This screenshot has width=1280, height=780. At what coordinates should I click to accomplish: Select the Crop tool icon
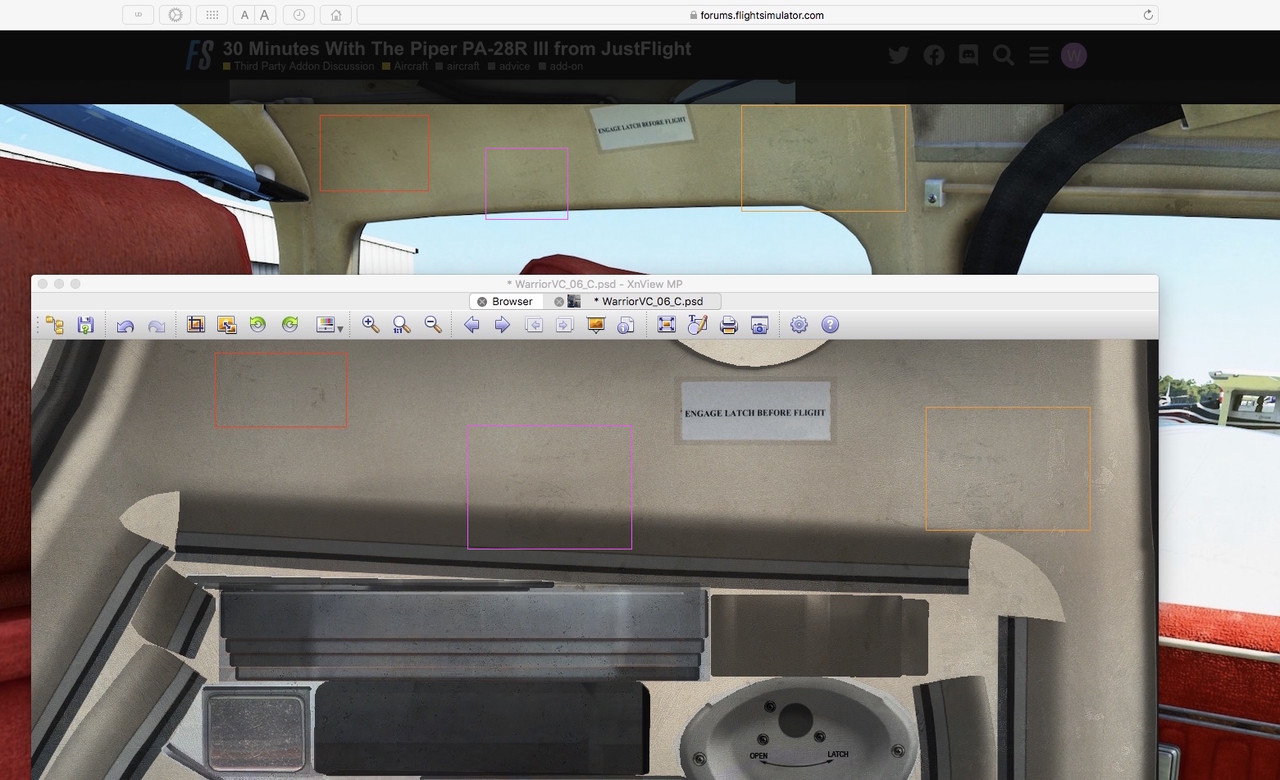196,325
